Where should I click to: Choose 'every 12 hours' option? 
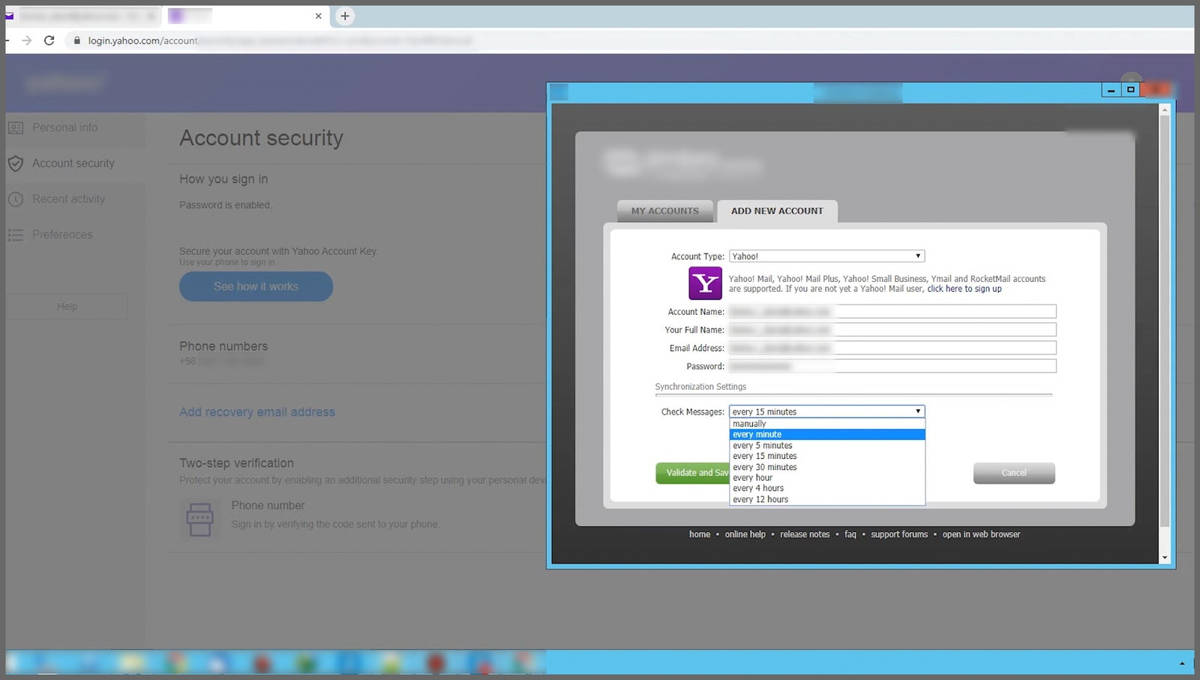[827, 499]
